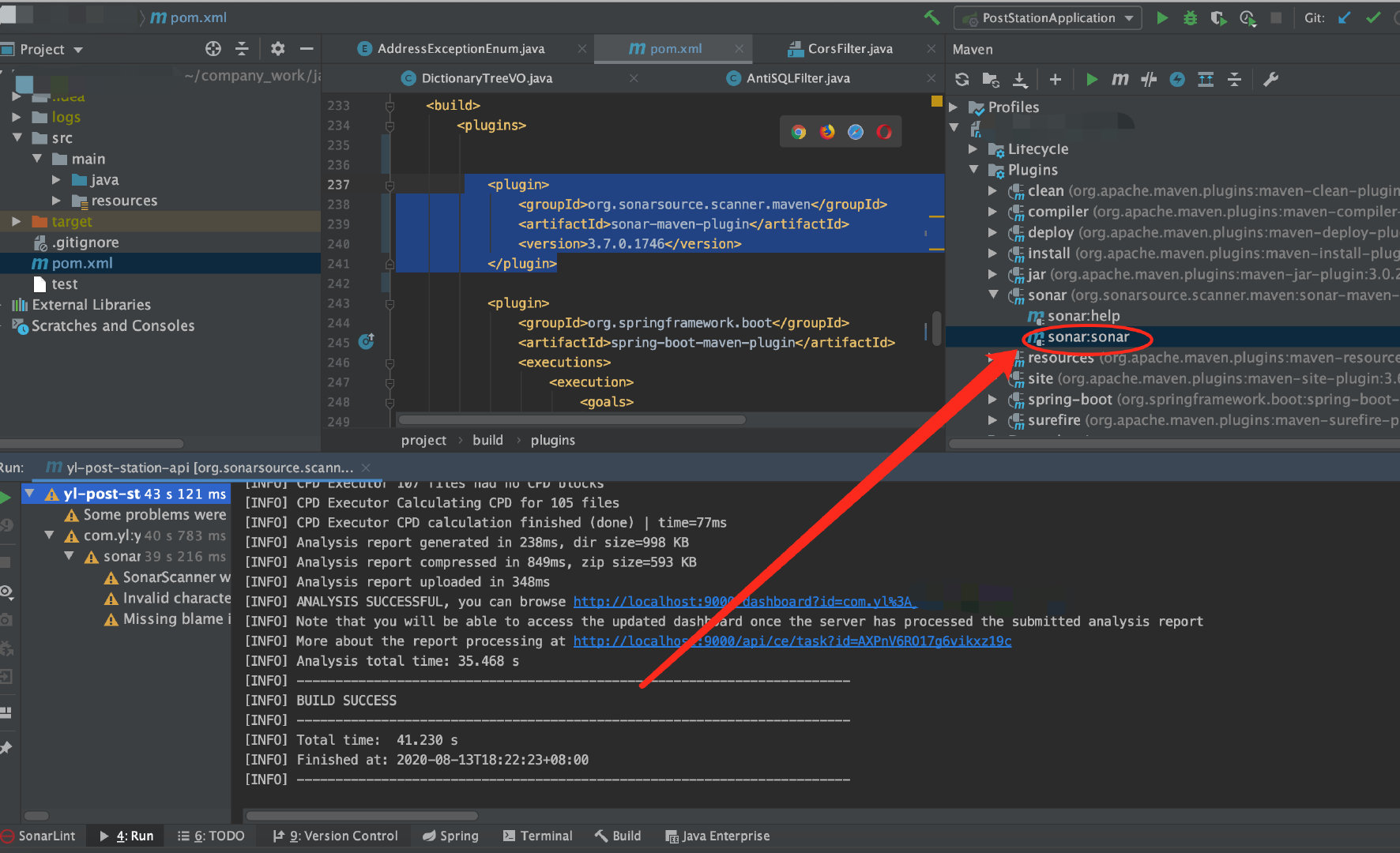The image size is (1400, 853).
Task: Collapse the src folder in project tree
Action: pos(17,137)
